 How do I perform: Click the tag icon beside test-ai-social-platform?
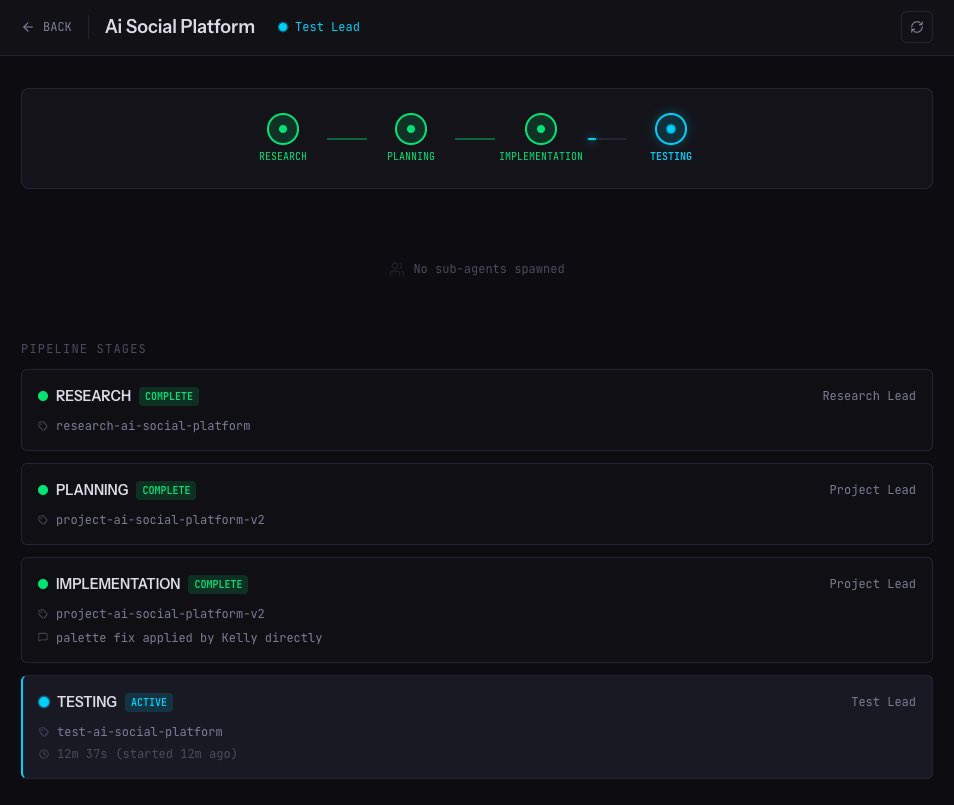[x=44, y=732]
